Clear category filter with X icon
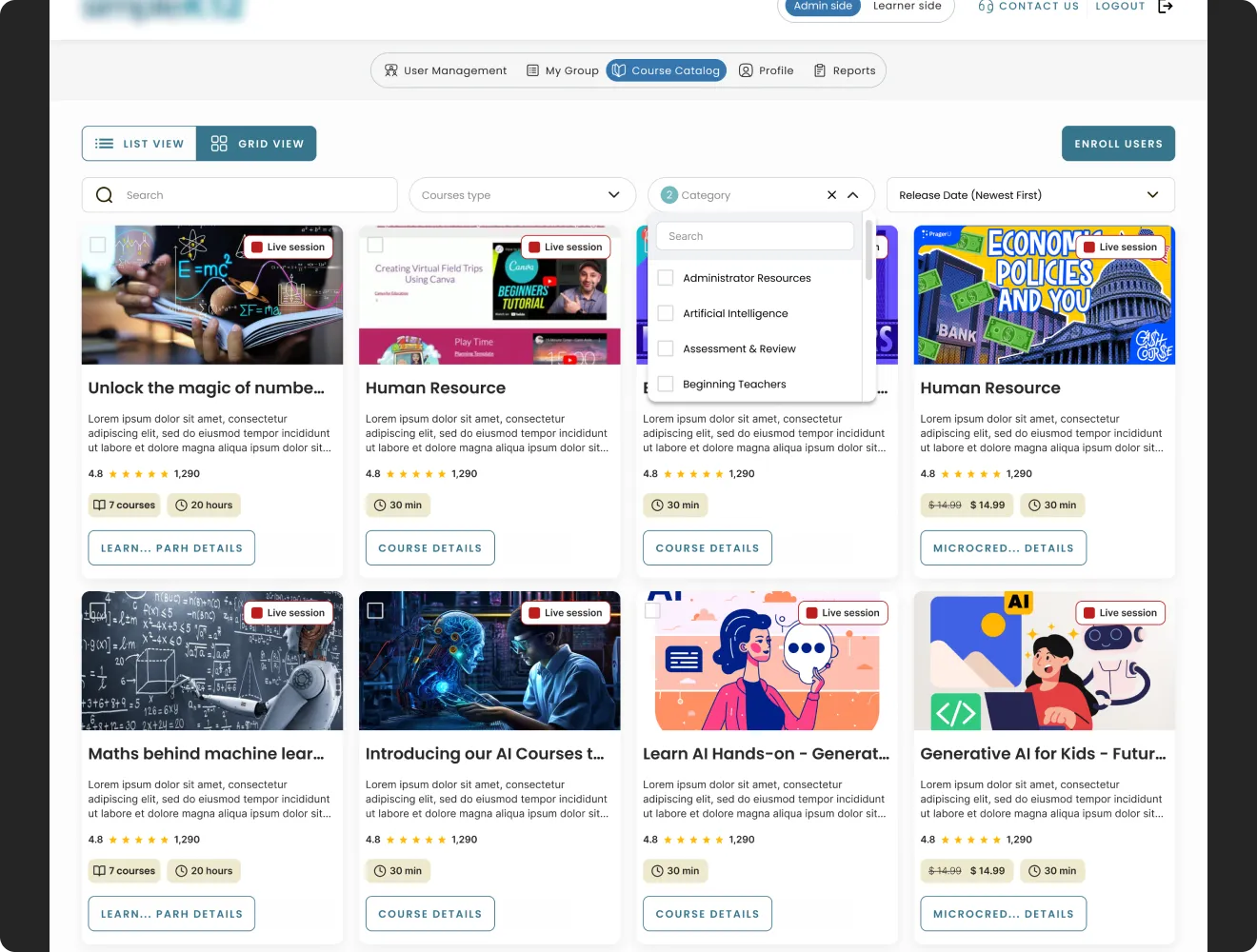 pos(831,195)
